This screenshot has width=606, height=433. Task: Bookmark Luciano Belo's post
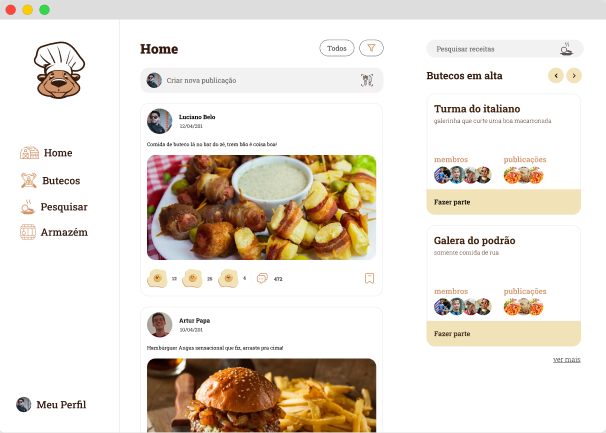(369, 278)
